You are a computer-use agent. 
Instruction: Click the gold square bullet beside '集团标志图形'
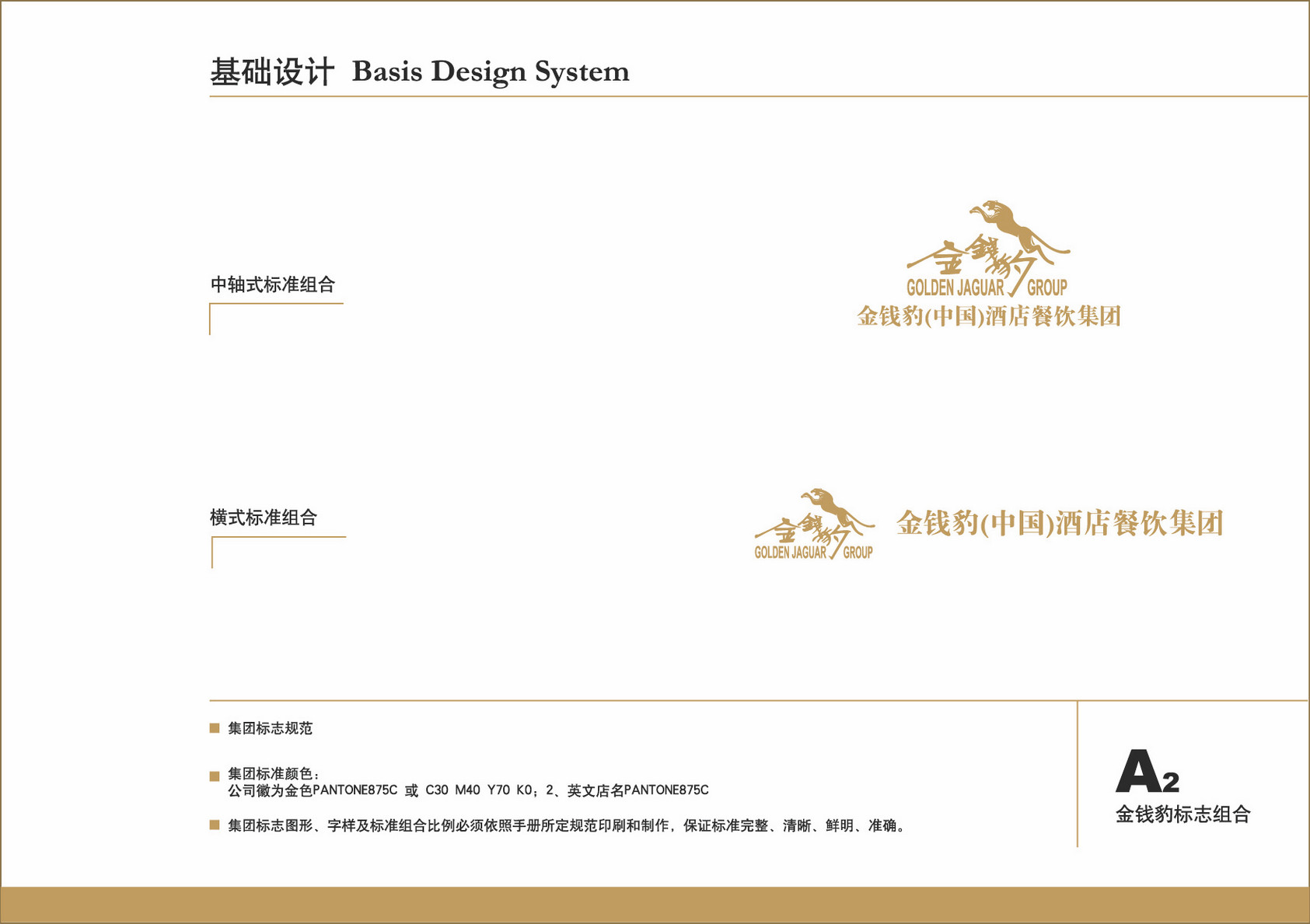click(215, 825)
